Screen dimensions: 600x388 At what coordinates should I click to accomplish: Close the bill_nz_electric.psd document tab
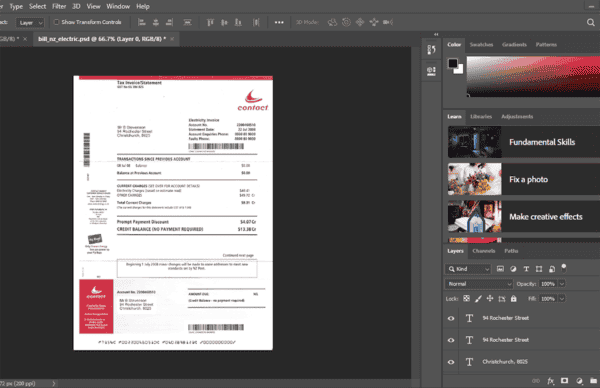(x=172, y=39)
